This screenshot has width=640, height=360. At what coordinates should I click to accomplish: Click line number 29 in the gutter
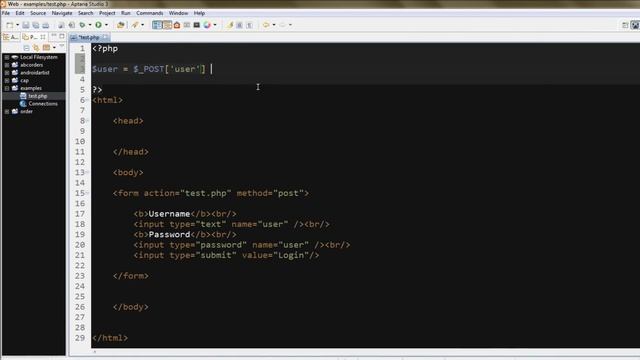80,338
